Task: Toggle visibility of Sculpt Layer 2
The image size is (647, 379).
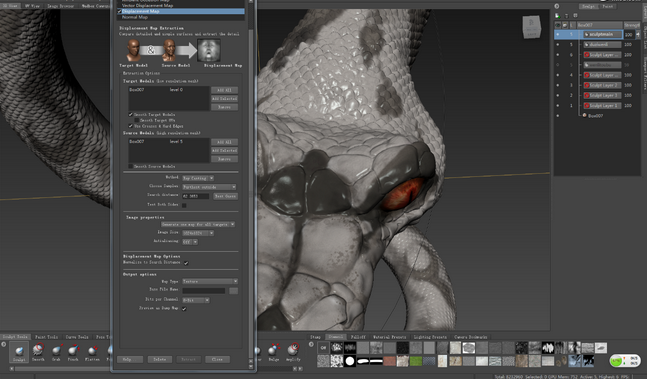Action: (558, 85)
